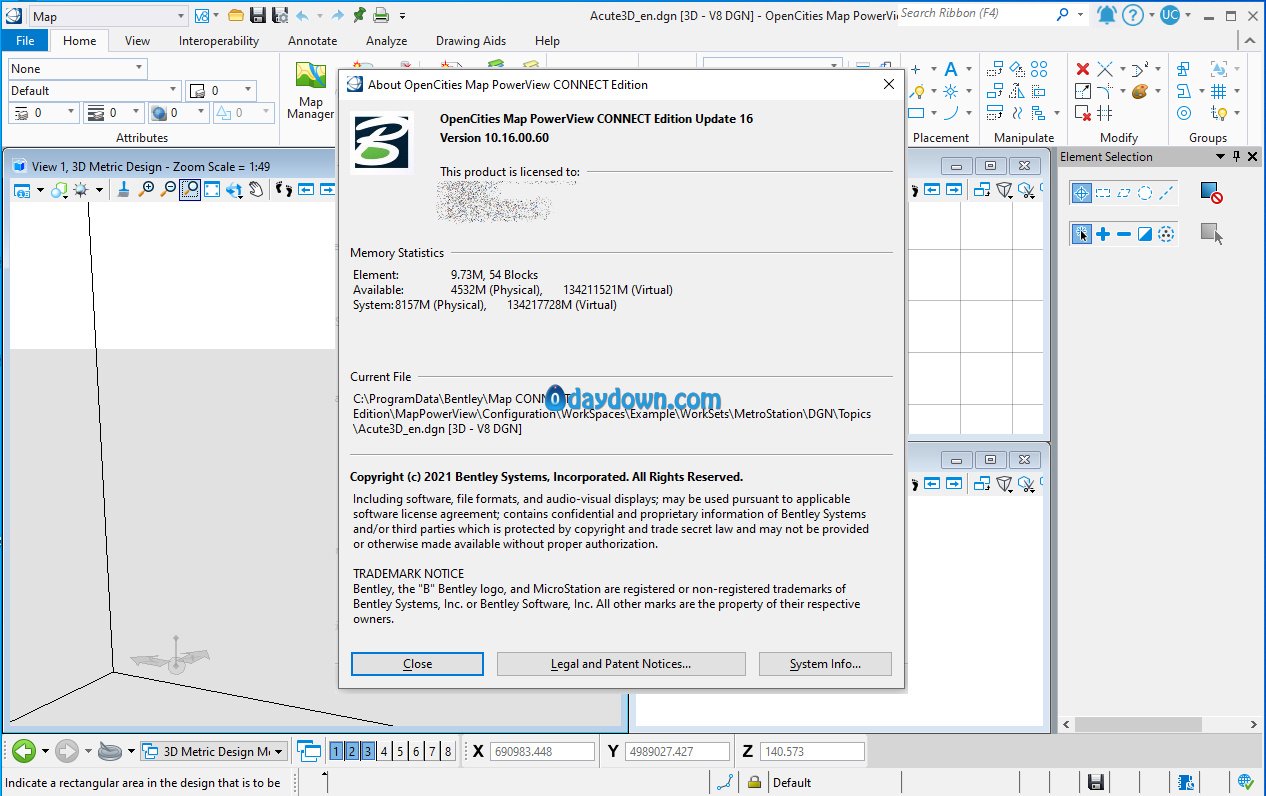Select the Place Text A tool

(951, 69)
